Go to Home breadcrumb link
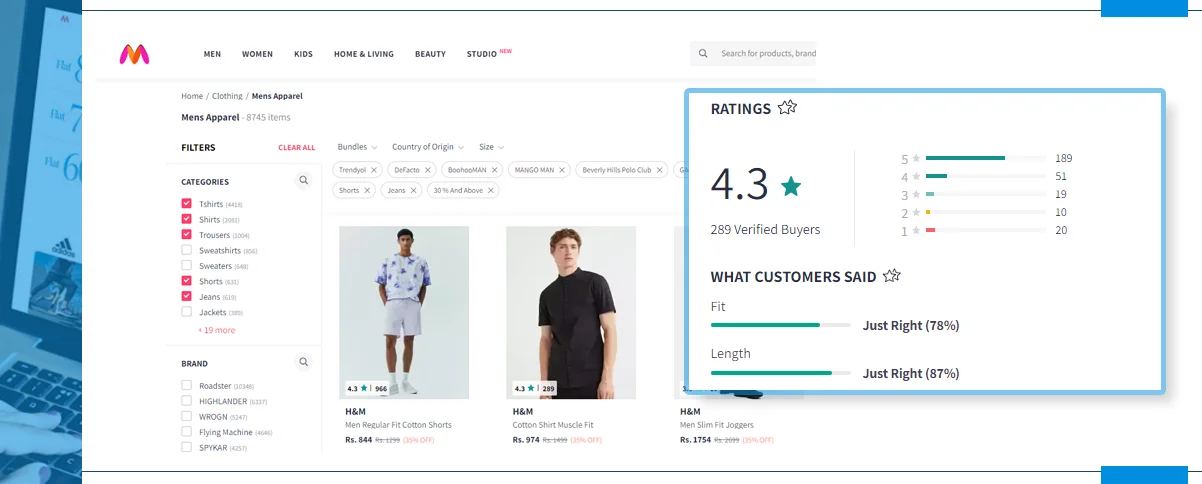This screenshot has height=484, width=1202. (192, 96)
